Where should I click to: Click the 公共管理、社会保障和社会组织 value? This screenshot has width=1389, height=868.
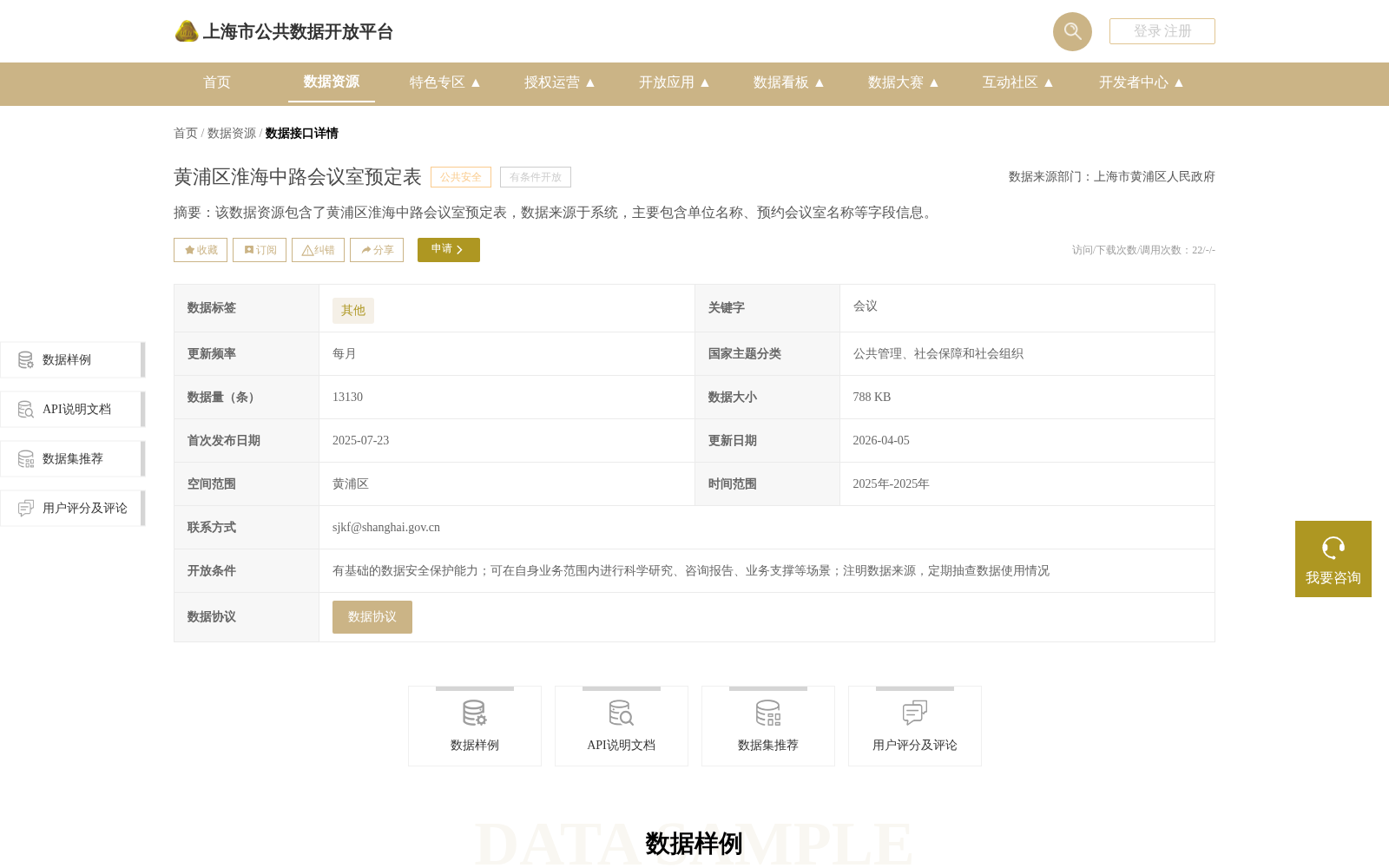pos(938,354)
